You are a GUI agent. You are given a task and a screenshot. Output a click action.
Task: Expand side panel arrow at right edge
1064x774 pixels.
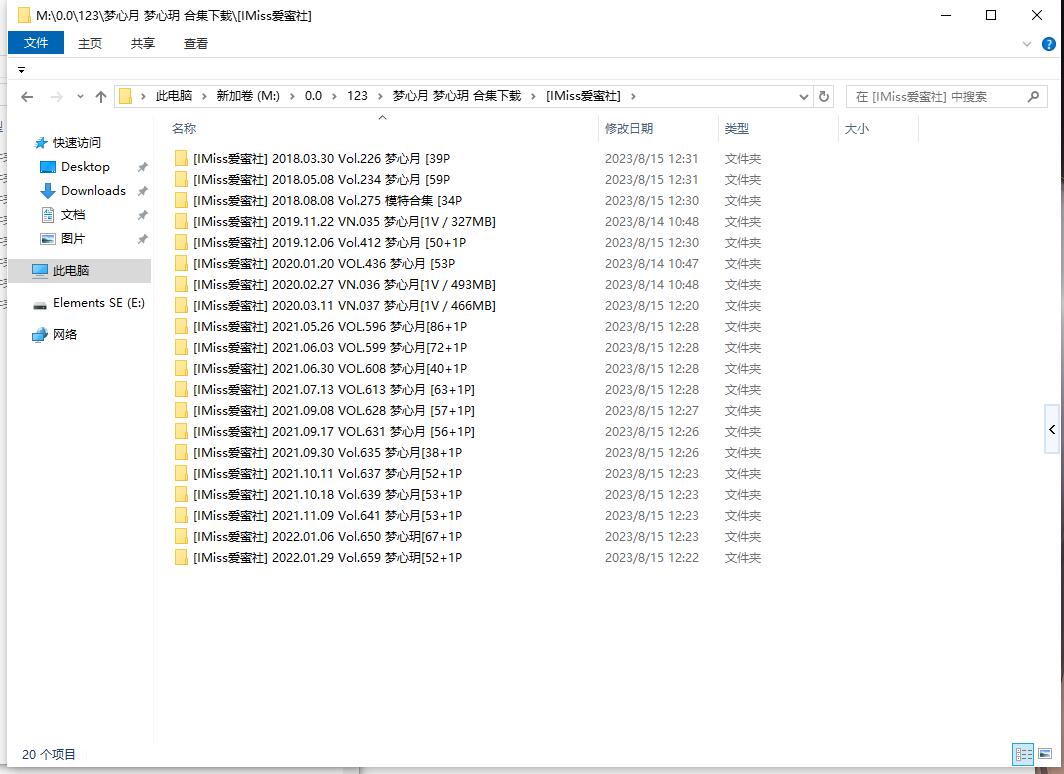point(1052,429)
